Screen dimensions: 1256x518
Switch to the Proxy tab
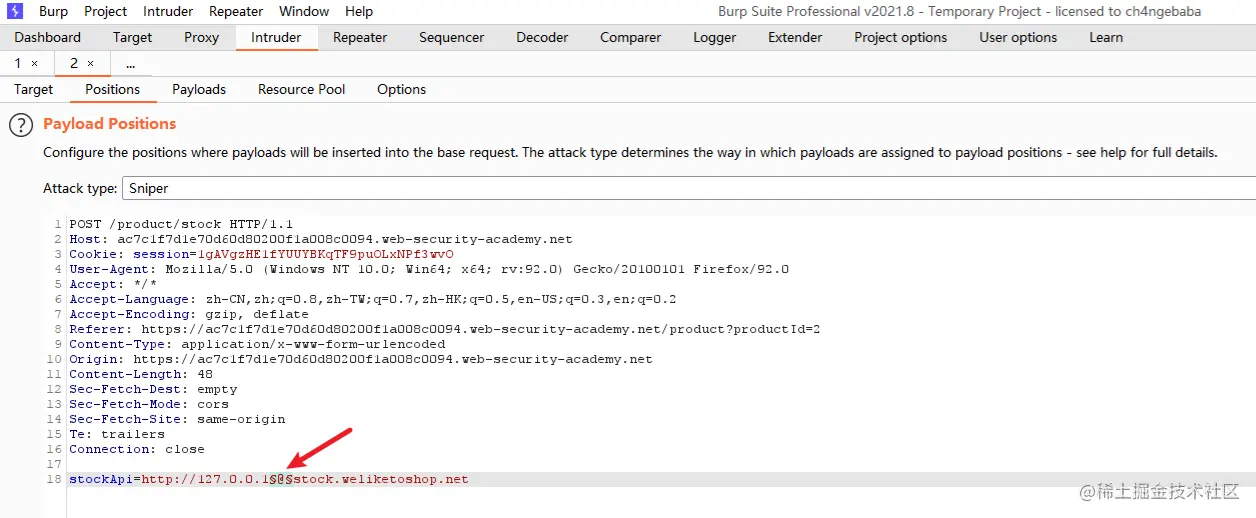click(201, 37)
